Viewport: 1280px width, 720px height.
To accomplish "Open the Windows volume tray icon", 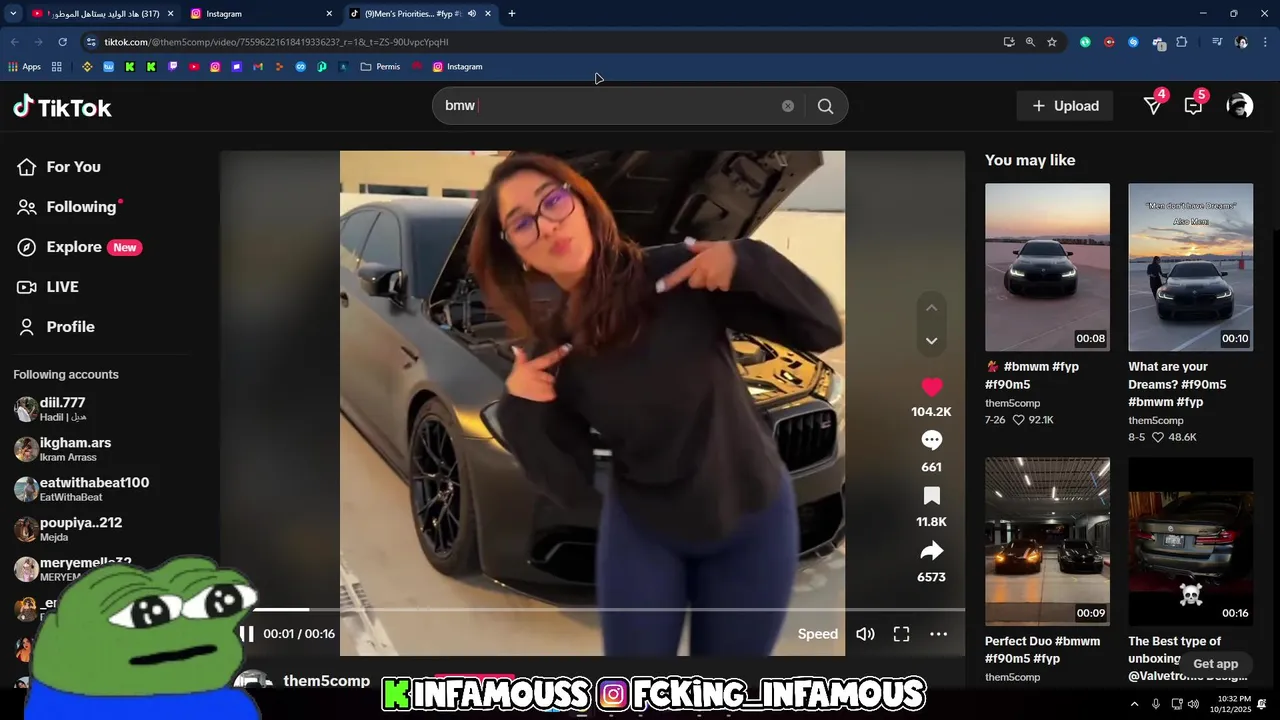I will coord(1193,704).
